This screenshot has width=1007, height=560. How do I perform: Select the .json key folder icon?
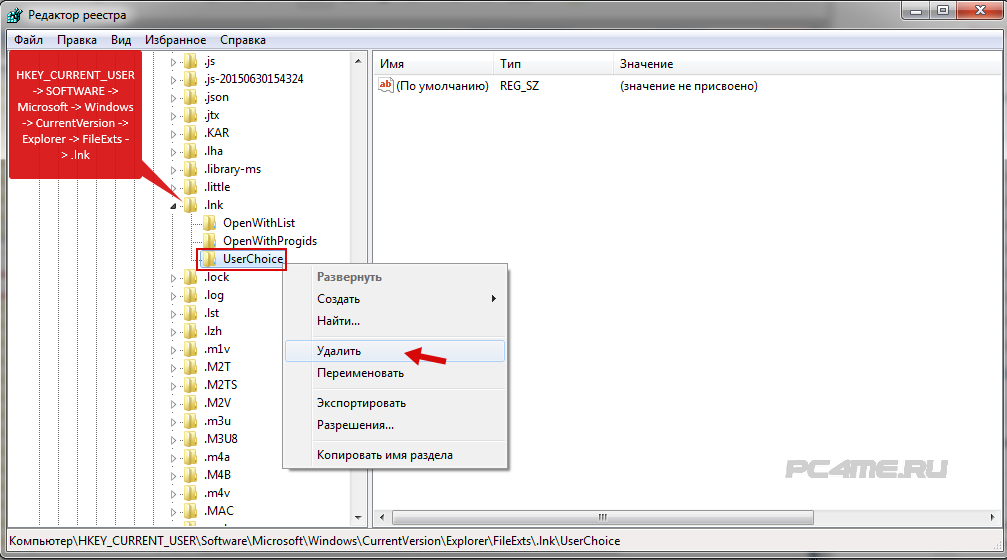(191, 97)
